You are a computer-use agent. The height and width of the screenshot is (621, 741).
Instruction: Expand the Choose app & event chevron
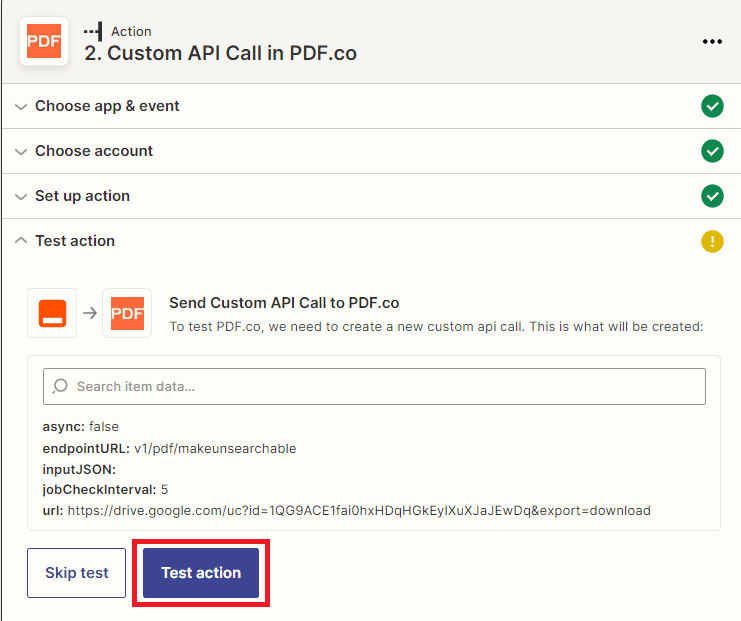tap(22, 106)
